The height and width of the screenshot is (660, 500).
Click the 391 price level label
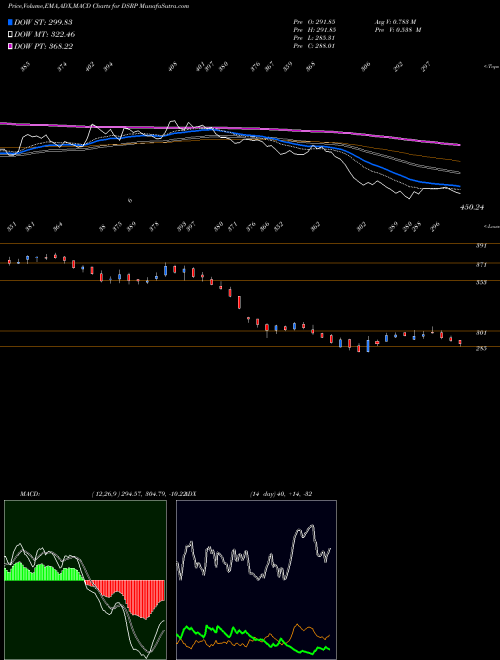click(x=481, y=246)
